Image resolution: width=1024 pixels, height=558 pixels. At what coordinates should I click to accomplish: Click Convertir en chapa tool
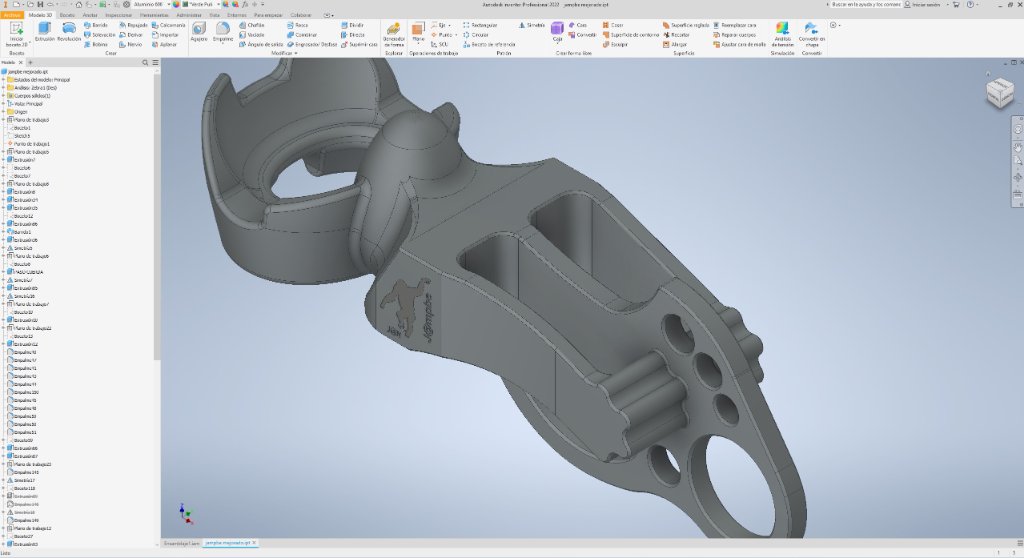click(812, 34)
